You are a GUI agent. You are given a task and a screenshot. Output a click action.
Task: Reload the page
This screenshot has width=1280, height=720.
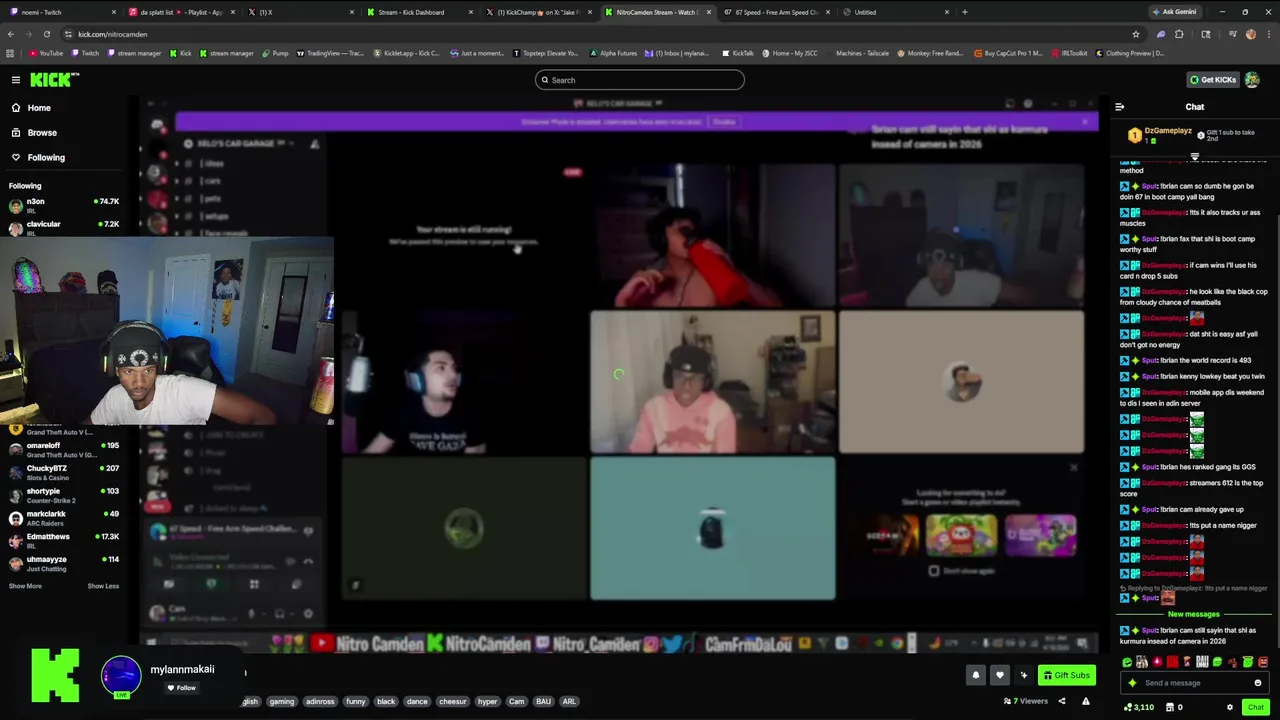pos(46,34)
